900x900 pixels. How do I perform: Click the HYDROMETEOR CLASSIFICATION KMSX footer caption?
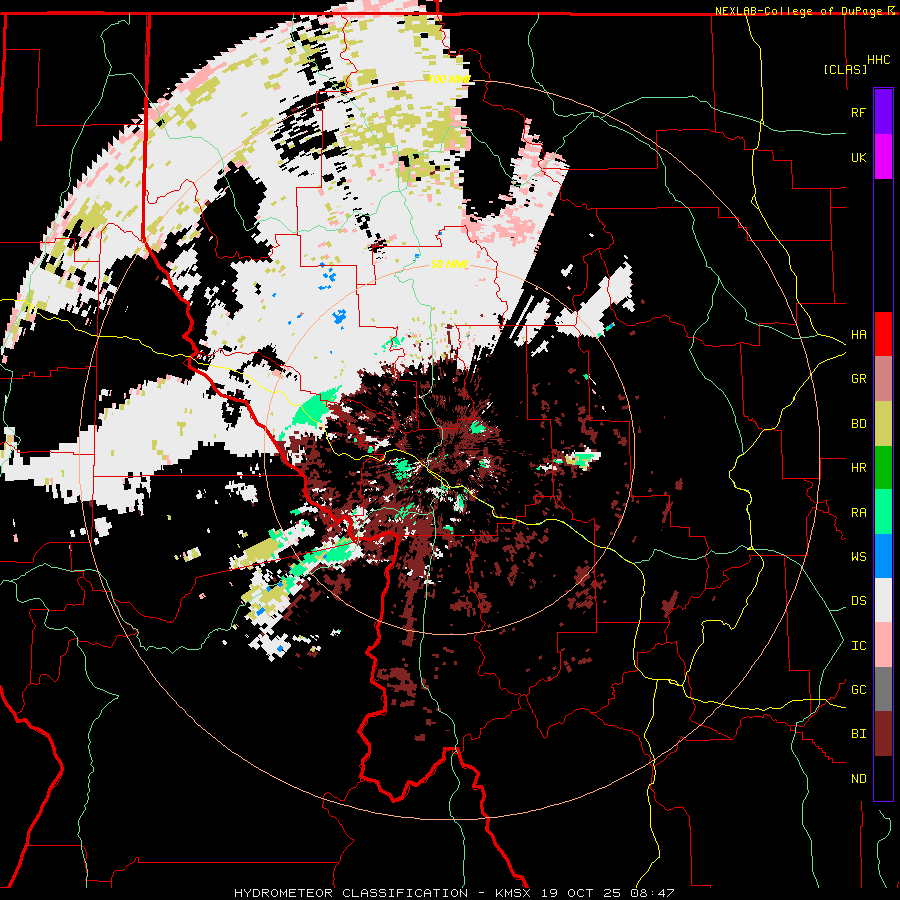(x=454, y=893)
